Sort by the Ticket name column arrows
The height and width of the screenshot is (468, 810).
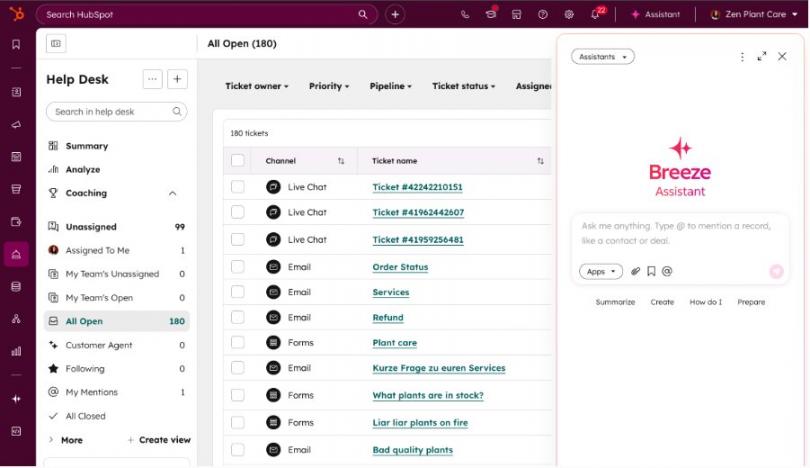point(540,161)
